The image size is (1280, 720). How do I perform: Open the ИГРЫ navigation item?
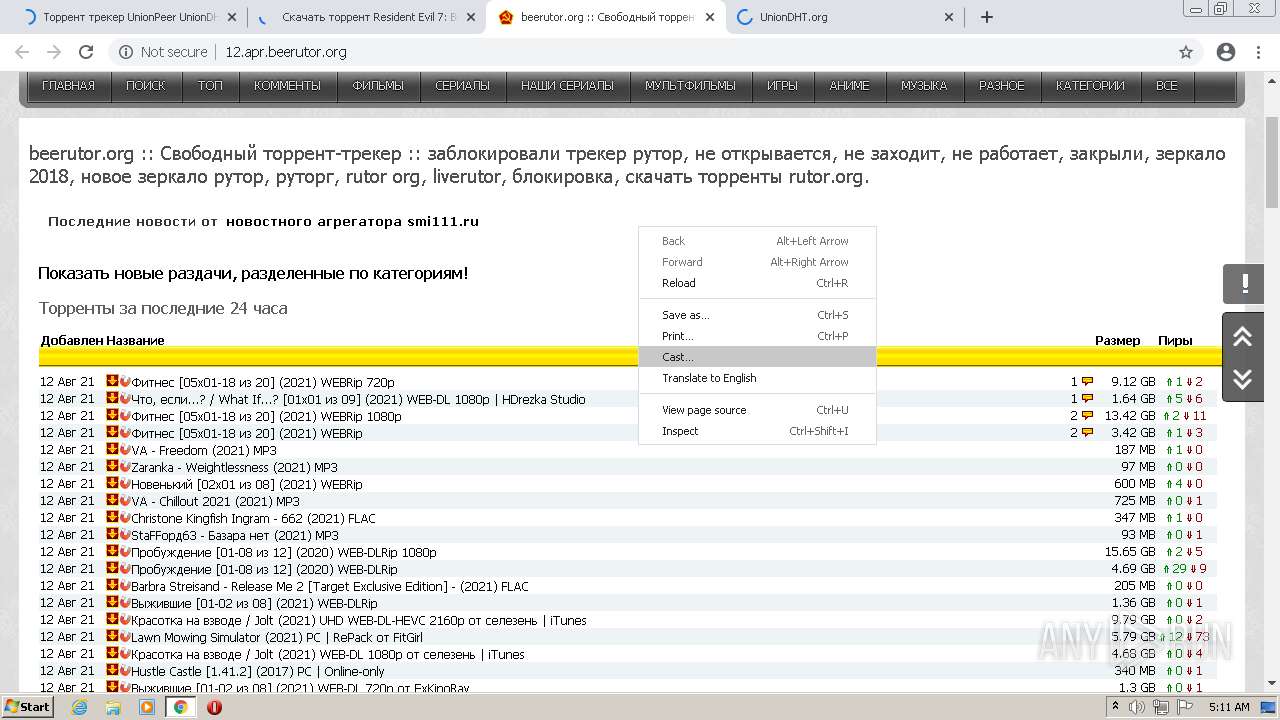click(x=783, y=86)
